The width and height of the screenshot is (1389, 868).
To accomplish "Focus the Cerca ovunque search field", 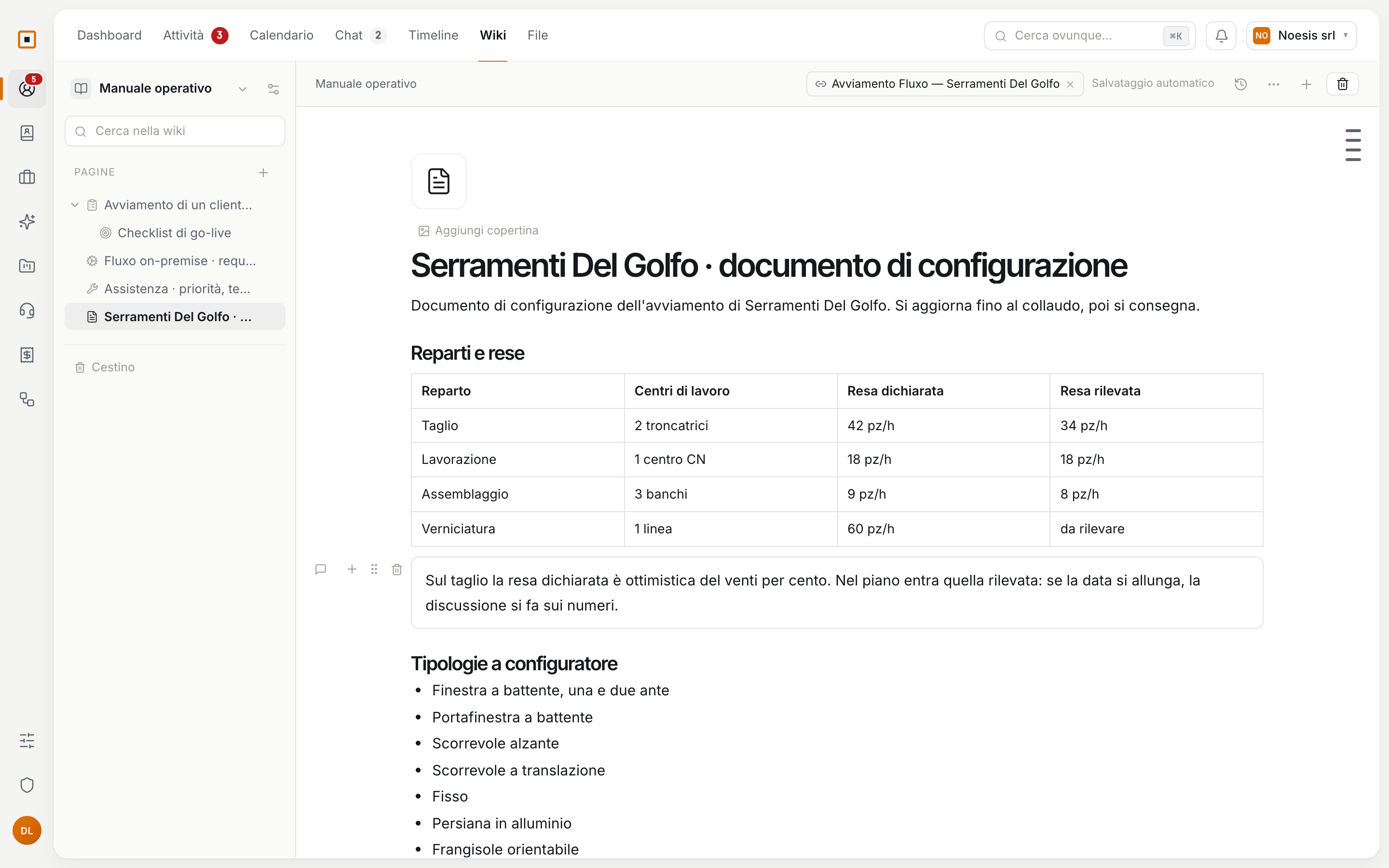I will point(1089,36).
